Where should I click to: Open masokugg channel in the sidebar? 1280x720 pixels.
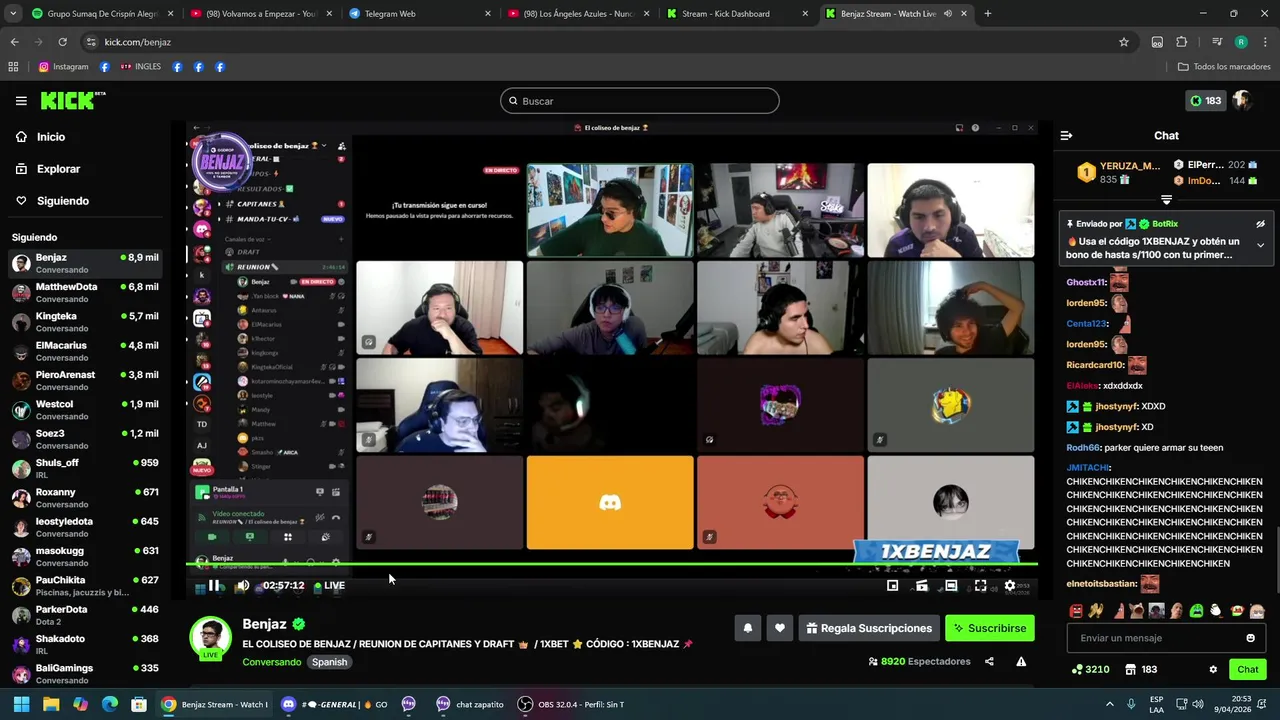click(x=85, y=556)
